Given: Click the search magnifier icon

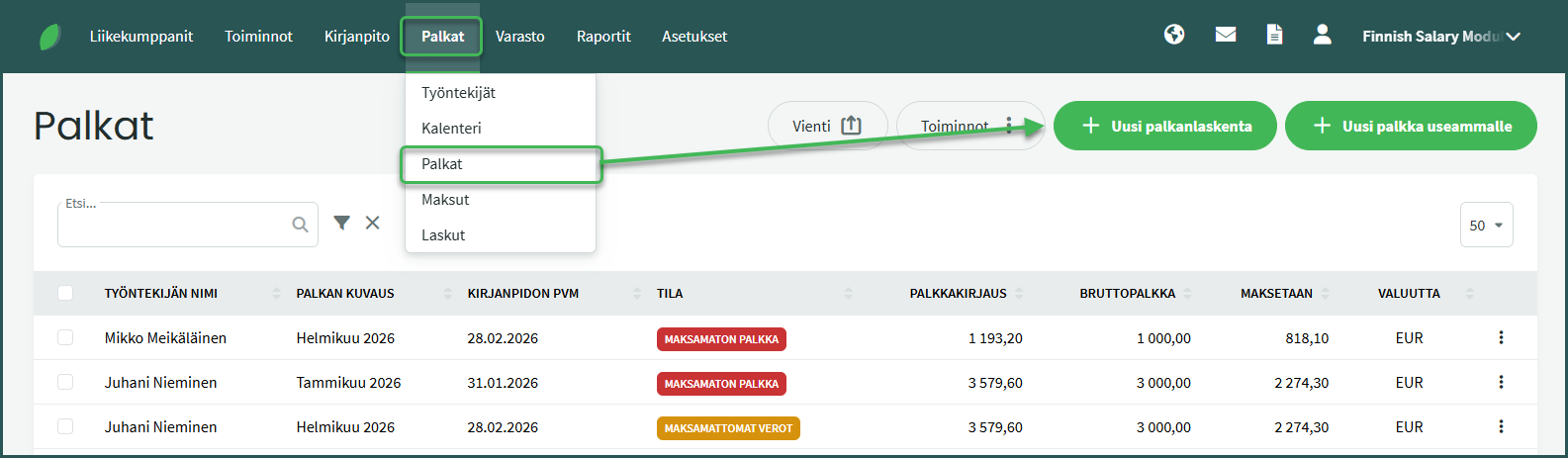Looking at the screenshot, I should click(x=300, y=226).
